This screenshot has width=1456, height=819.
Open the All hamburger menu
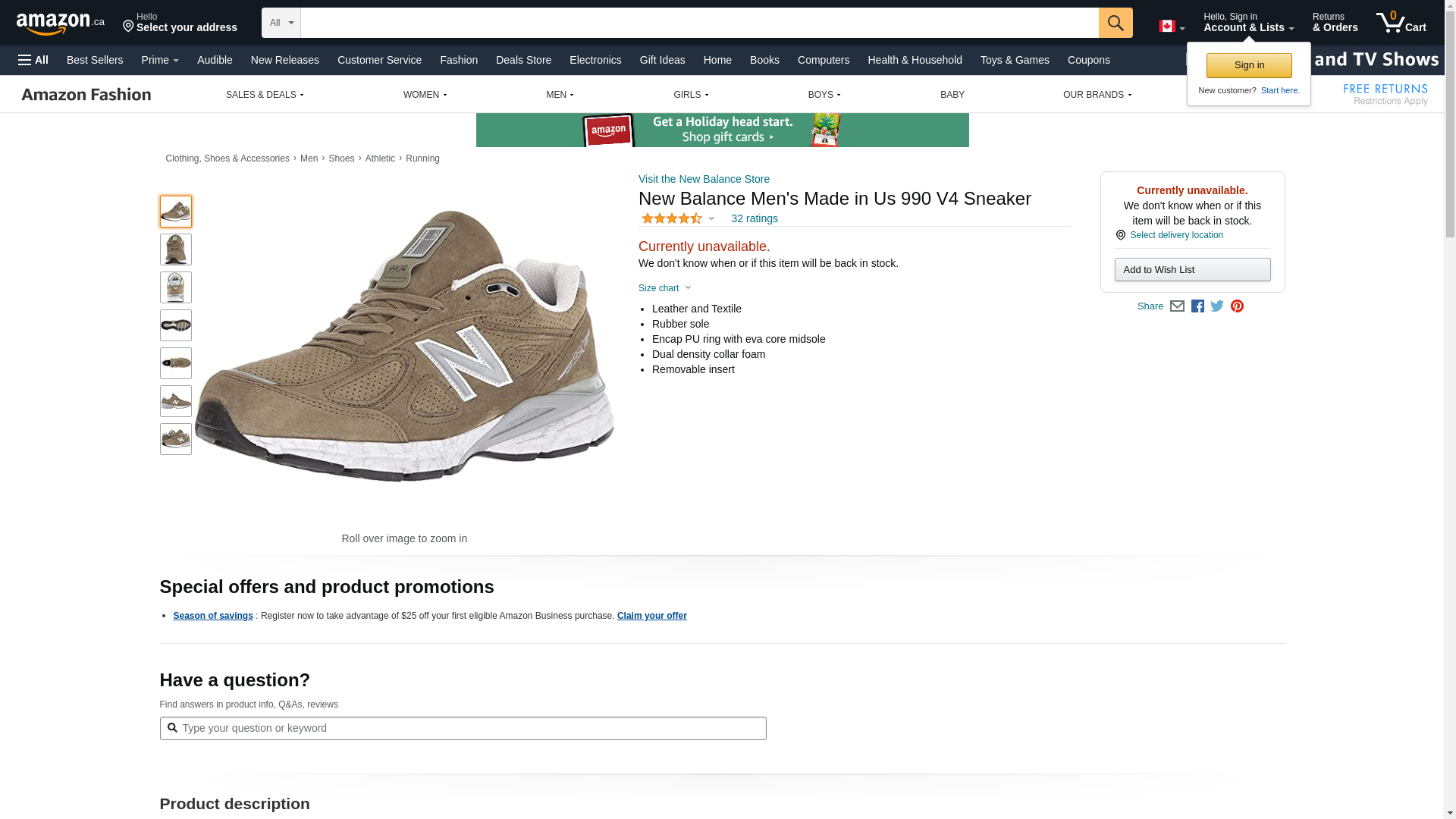click(x=33, y=60)
